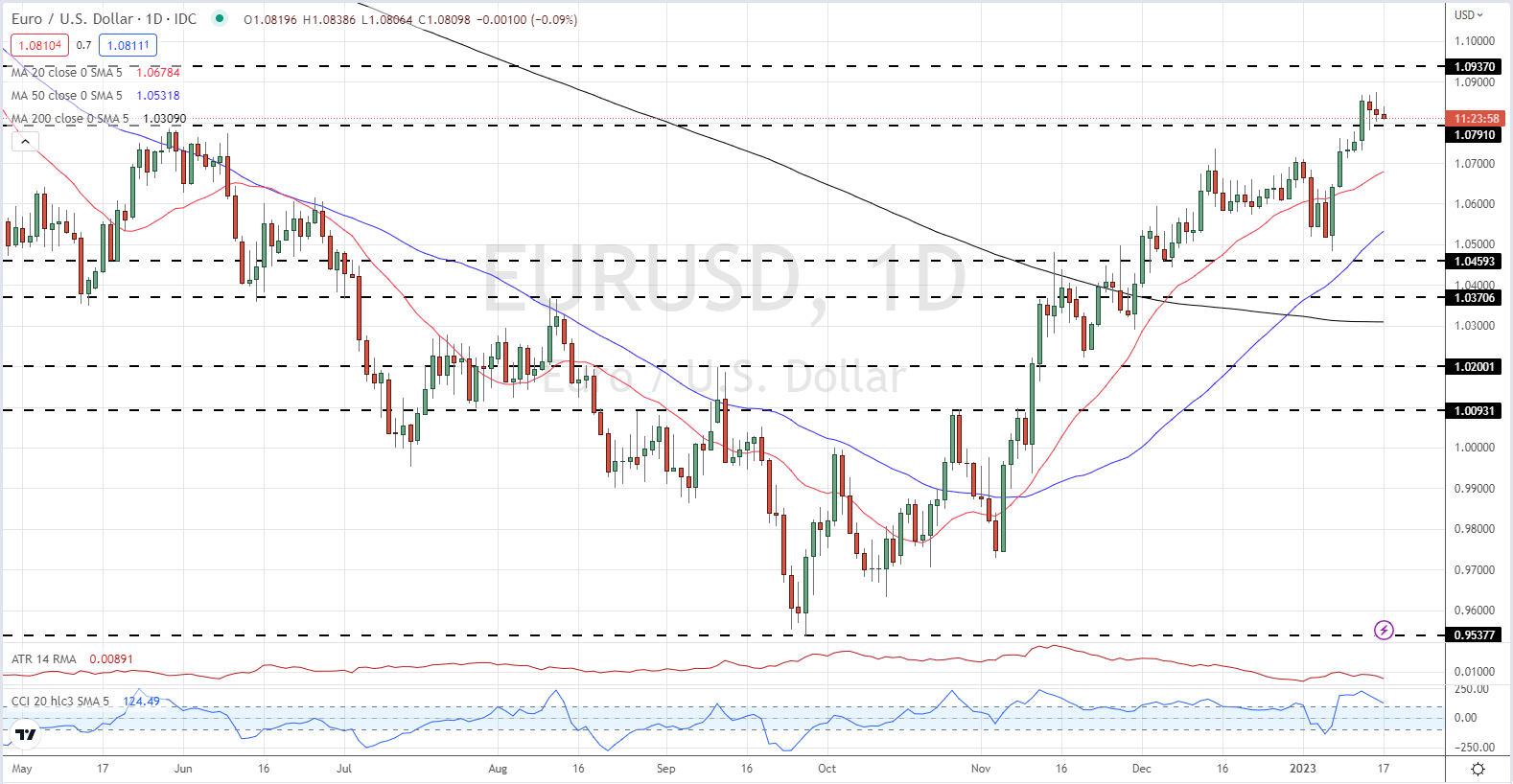
Task: Click the OHLC price change -0.00100 text
Action: 501,19
